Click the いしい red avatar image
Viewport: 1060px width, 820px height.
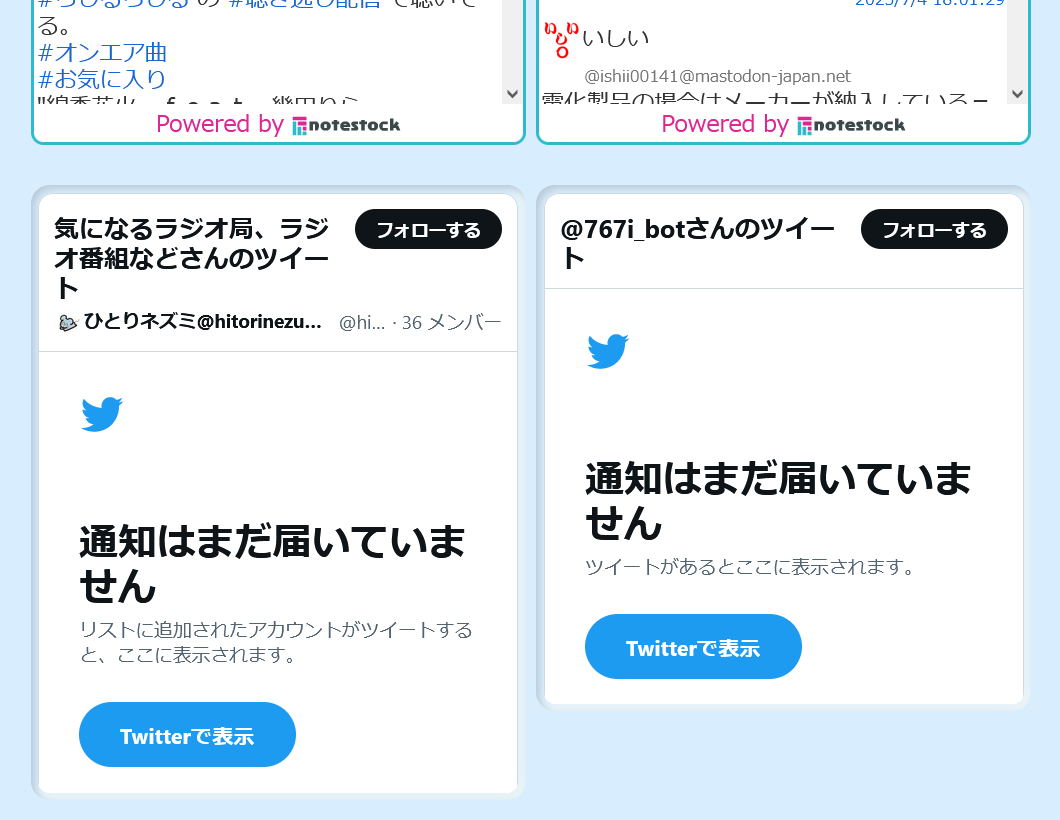coord(562,40)
